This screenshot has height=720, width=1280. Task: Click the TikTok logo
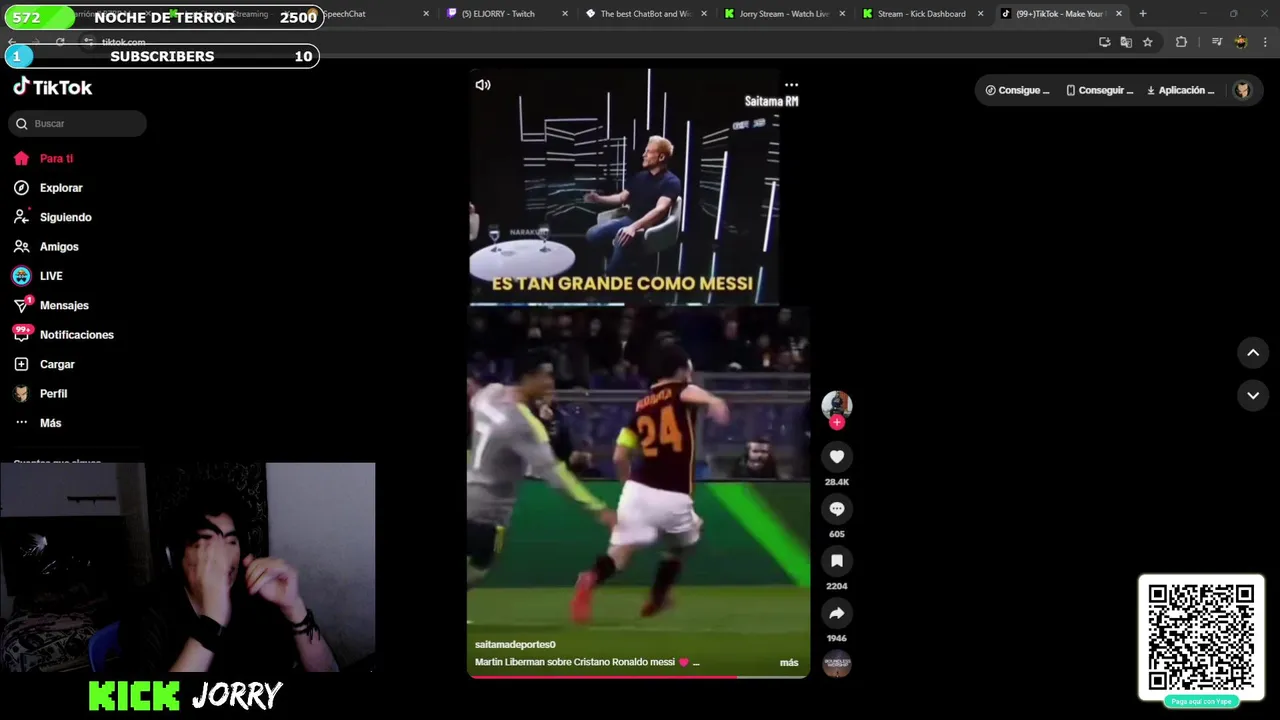[52, 87]
